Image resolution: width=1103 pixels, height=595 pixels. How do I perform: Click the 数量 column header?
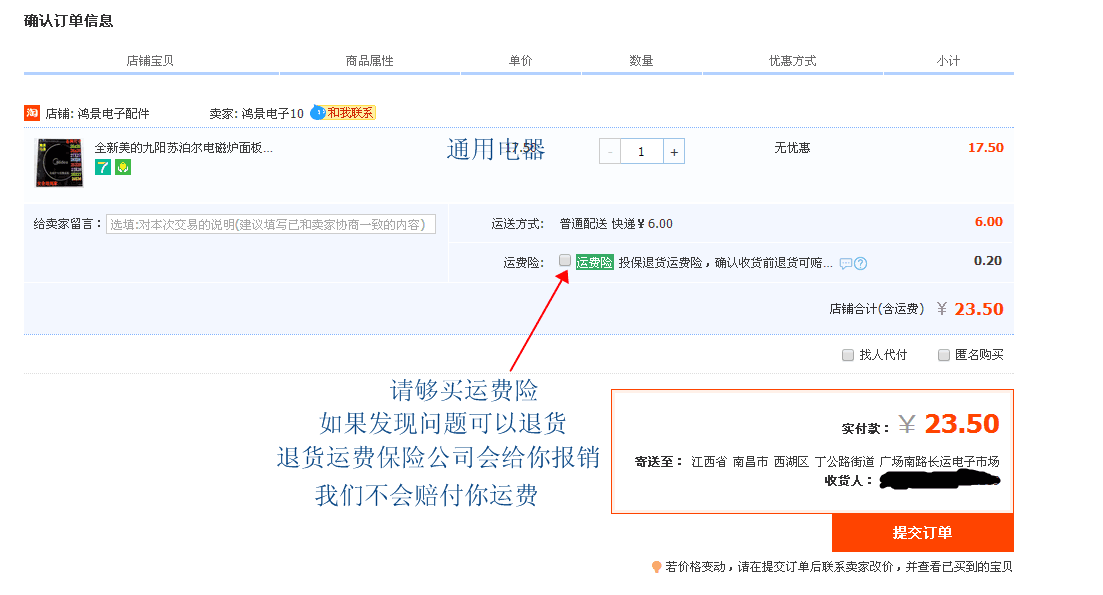click(x=641, y=60)
